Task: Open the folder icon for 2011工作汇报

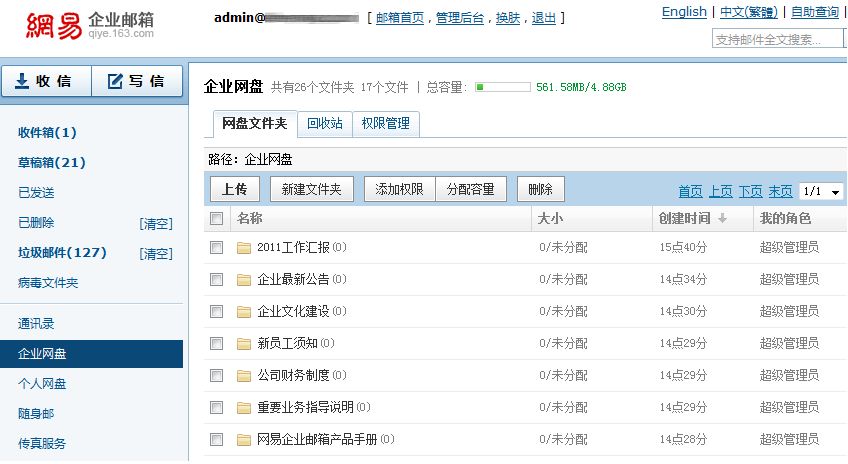Action: click(244, 248)
